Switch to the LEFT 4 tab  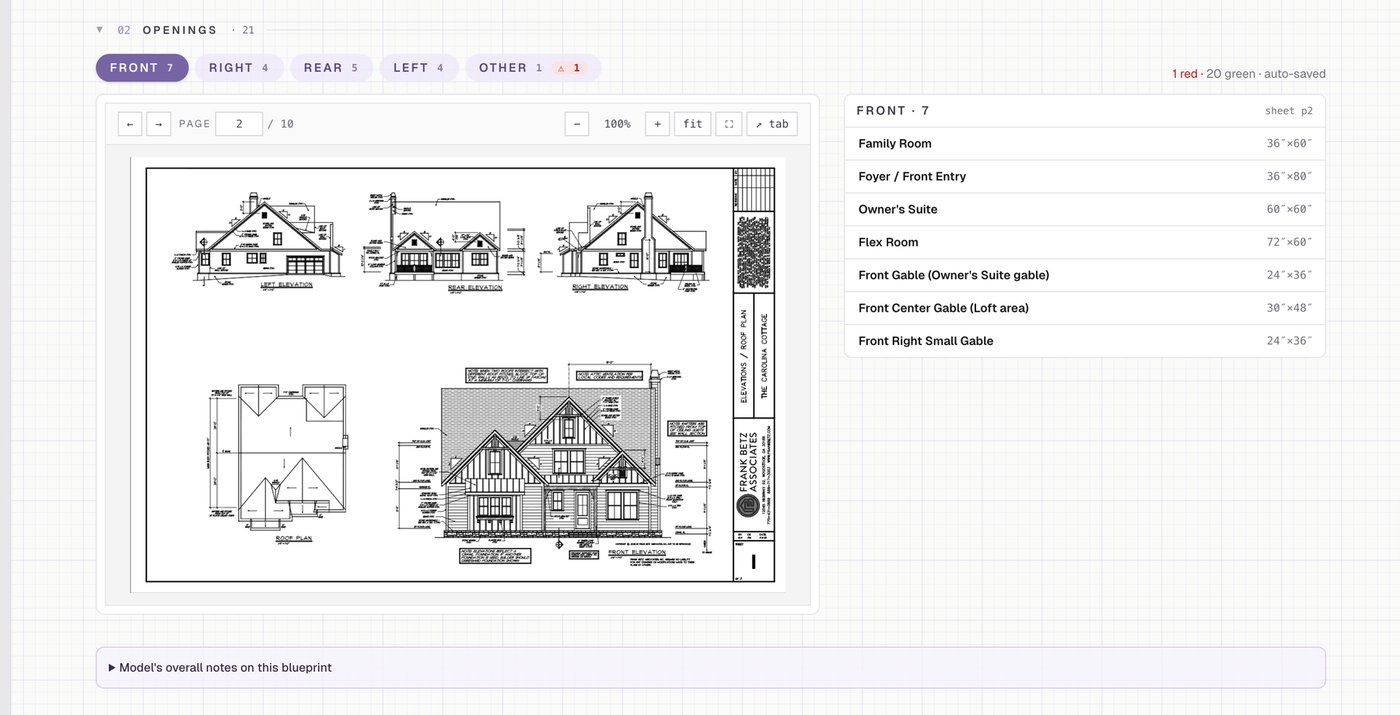pos(419,68)
